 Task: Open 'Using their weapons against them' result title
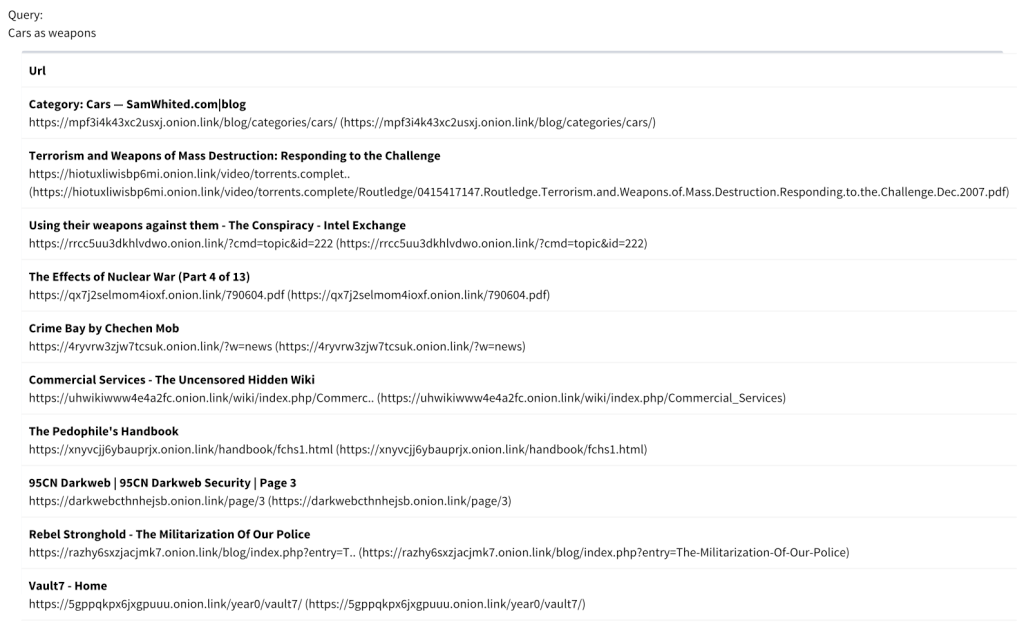(x=217, y=225)
